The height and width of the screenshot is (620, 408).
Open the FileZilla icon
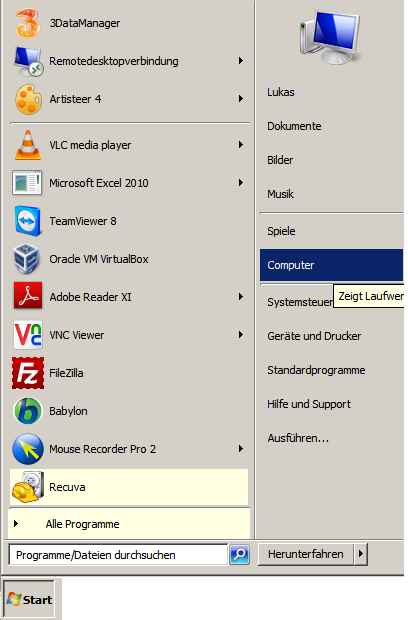pos(28,373)
